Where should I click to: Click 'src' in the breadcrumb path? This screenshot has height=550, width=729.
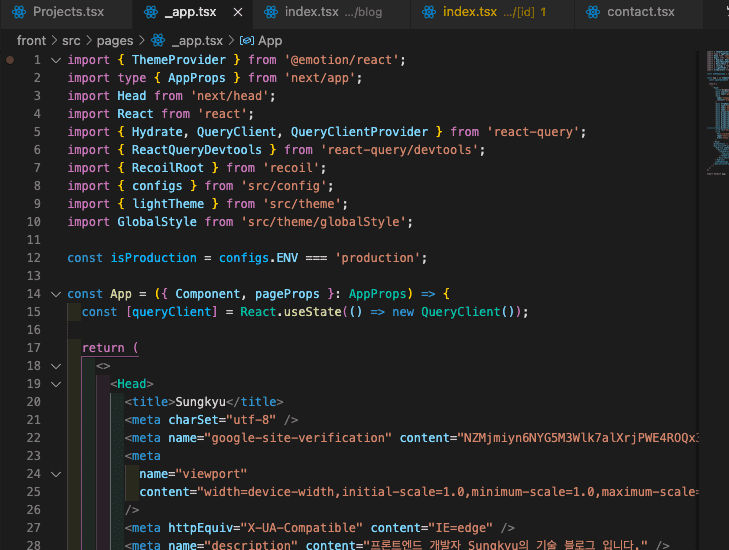point(71,41)
